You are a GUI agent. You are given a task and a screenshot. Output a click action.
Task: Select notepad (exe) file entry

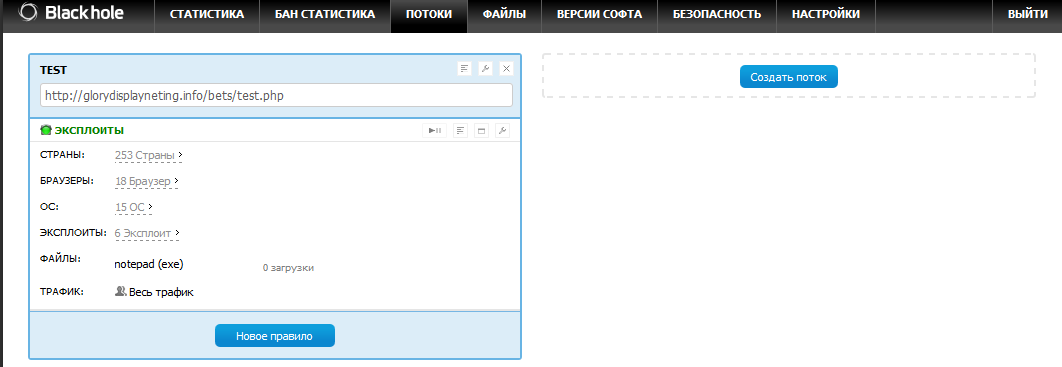[x=149, y=264]
